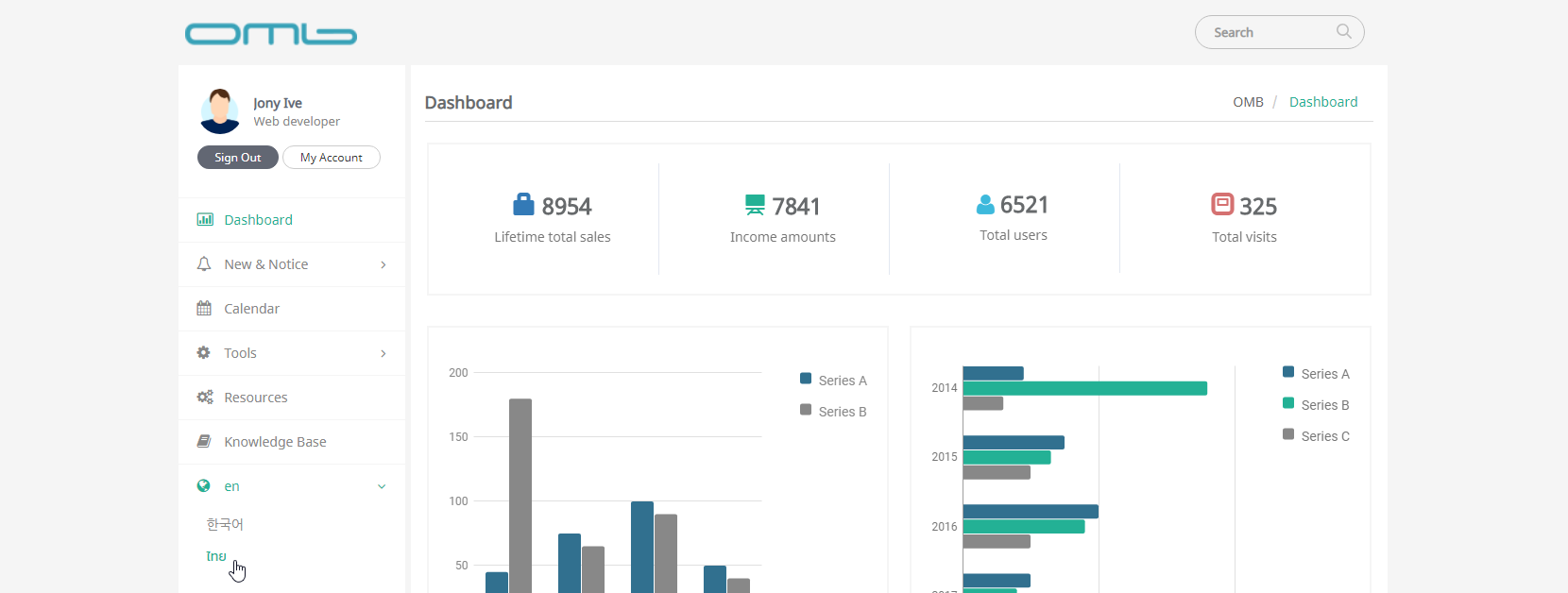
Task: Click the search magnifier icon
Action: pyautogui.click(x=1343, y=32)
